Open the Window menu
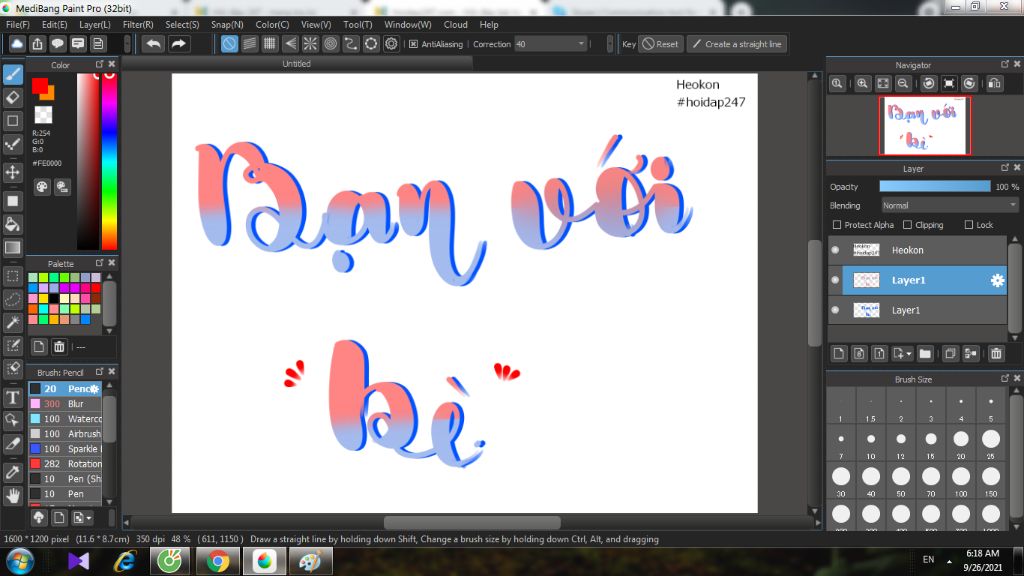The height and width of the screenshot is (576, 1024). [x=408, y=24]
